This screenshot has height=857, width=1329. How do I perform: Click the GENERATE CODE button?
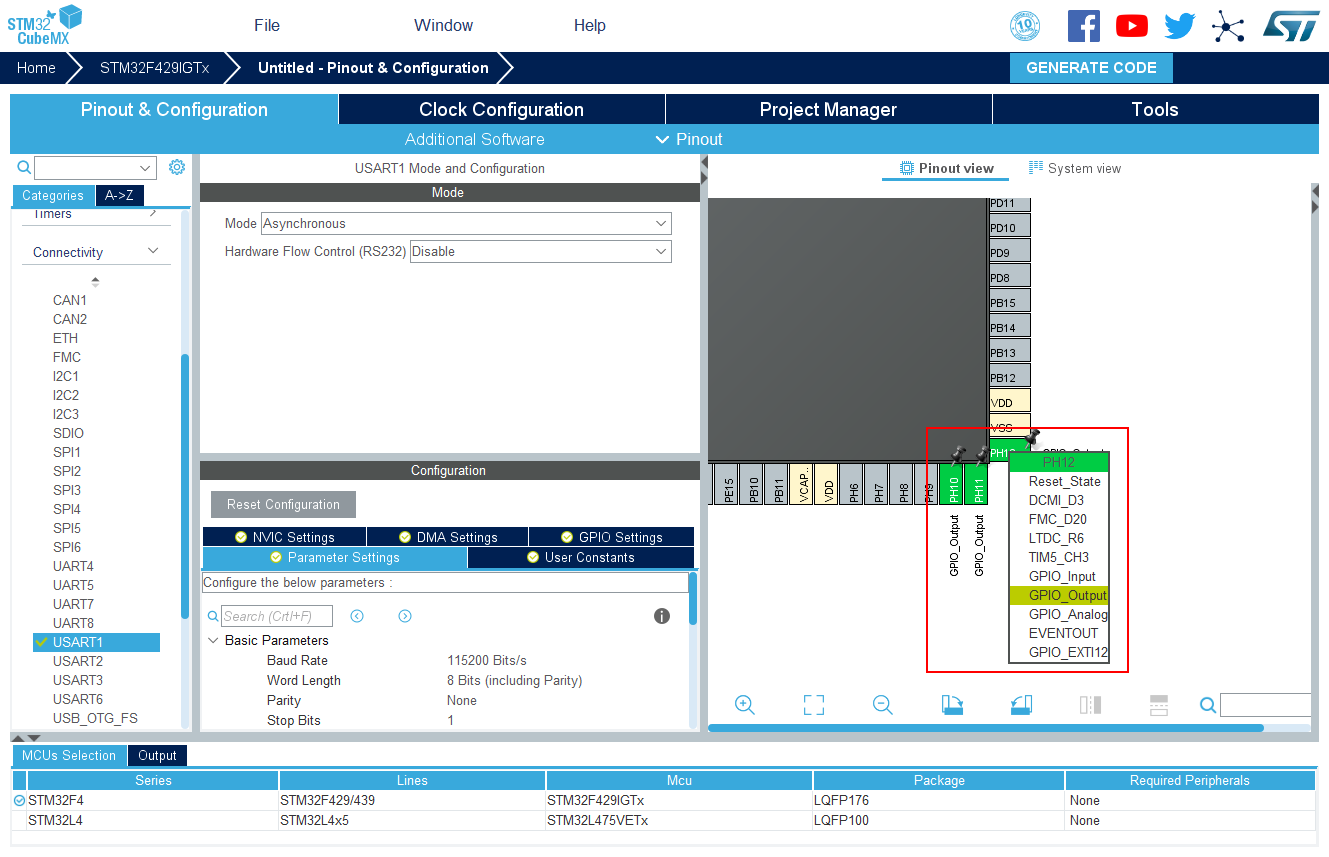pos(1091,68)
